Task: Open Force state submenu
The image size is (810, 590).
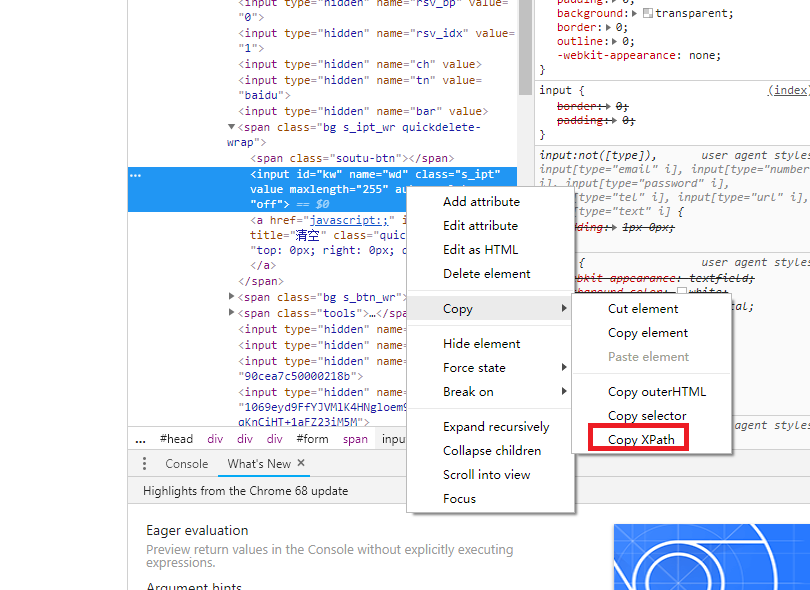Action: pos(491,368)
